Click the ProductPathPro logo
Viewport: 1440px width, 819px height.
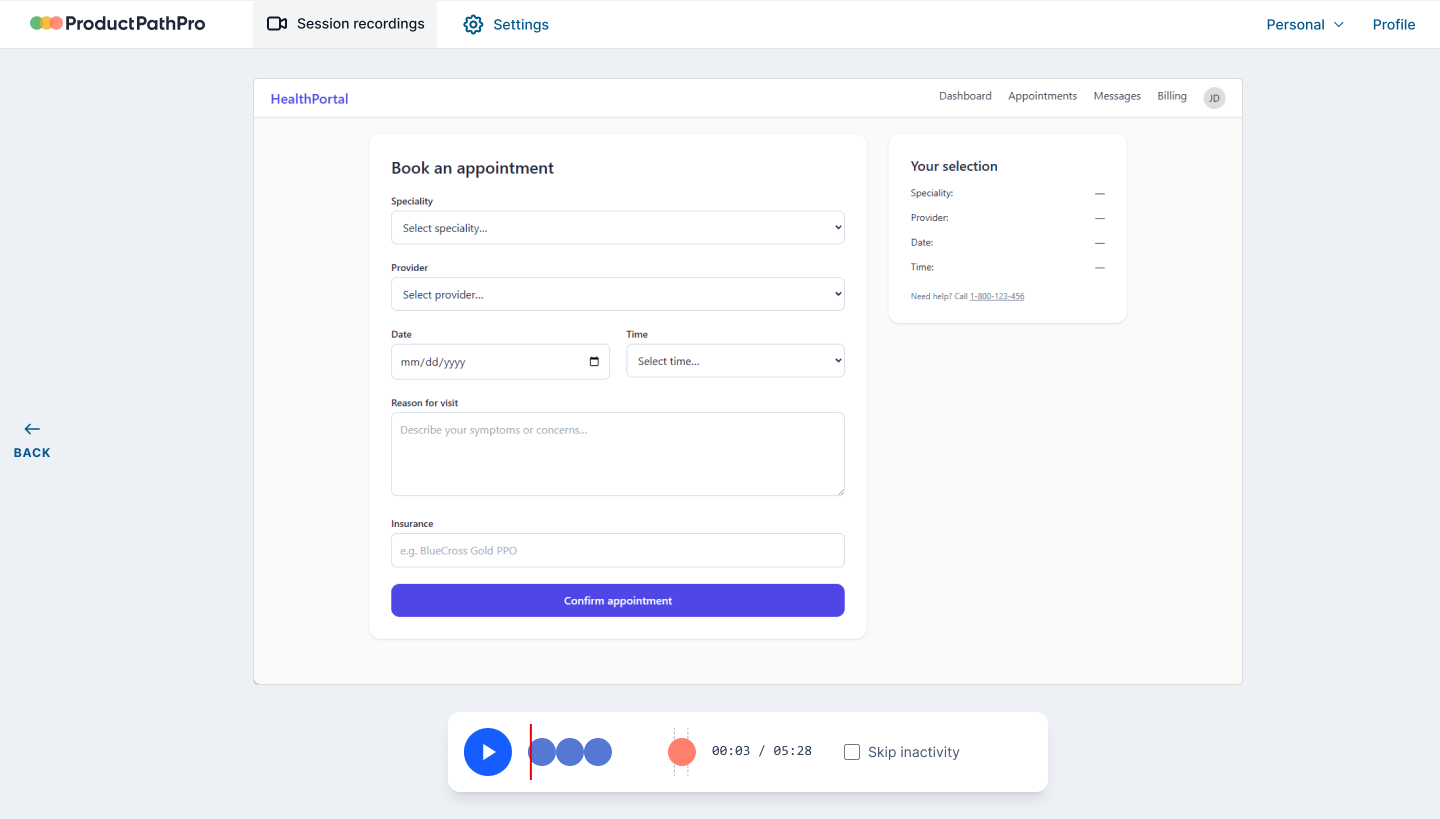pyautogui.click(x=118, y=23)
